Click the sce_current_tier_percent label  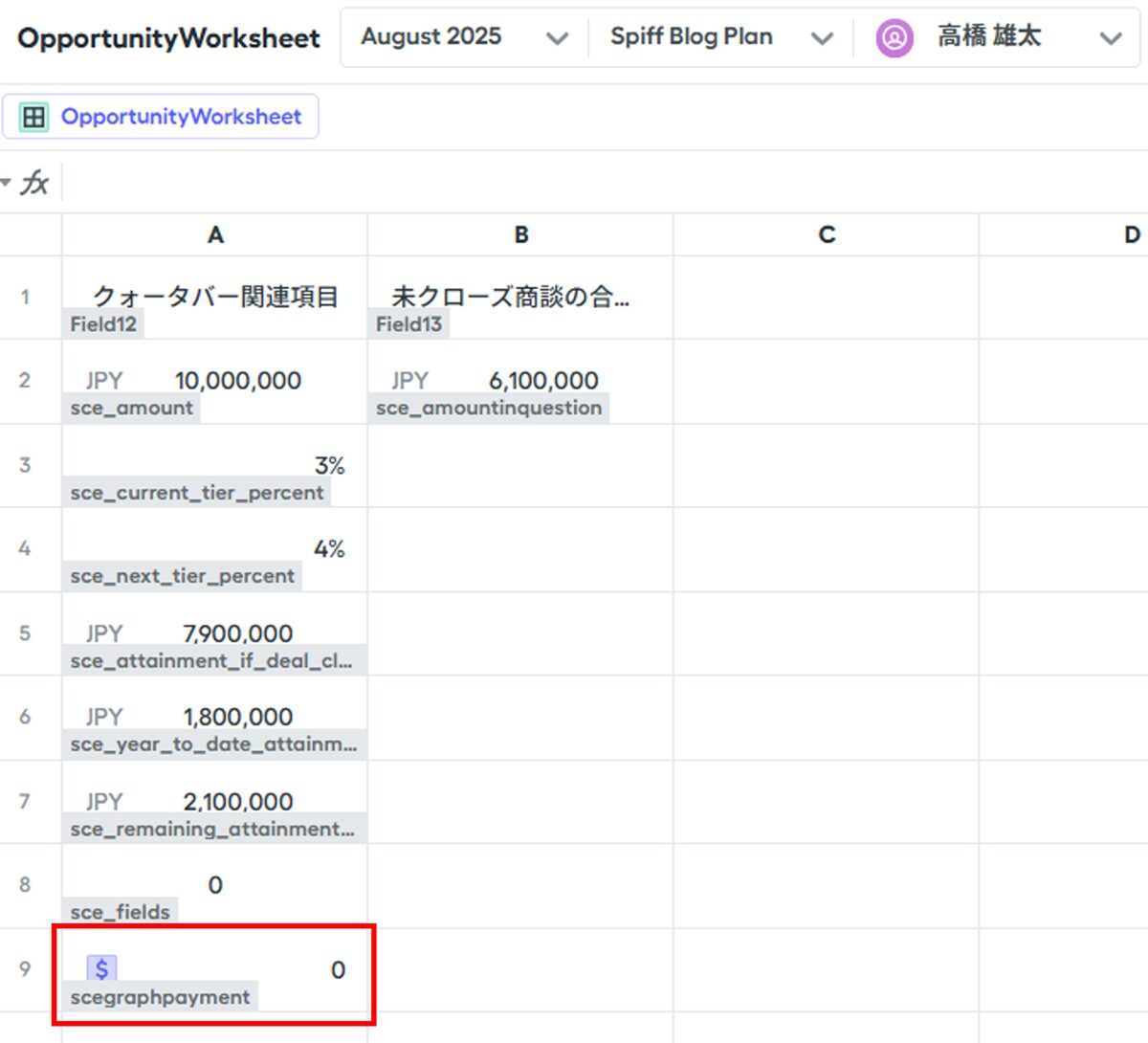197,493
